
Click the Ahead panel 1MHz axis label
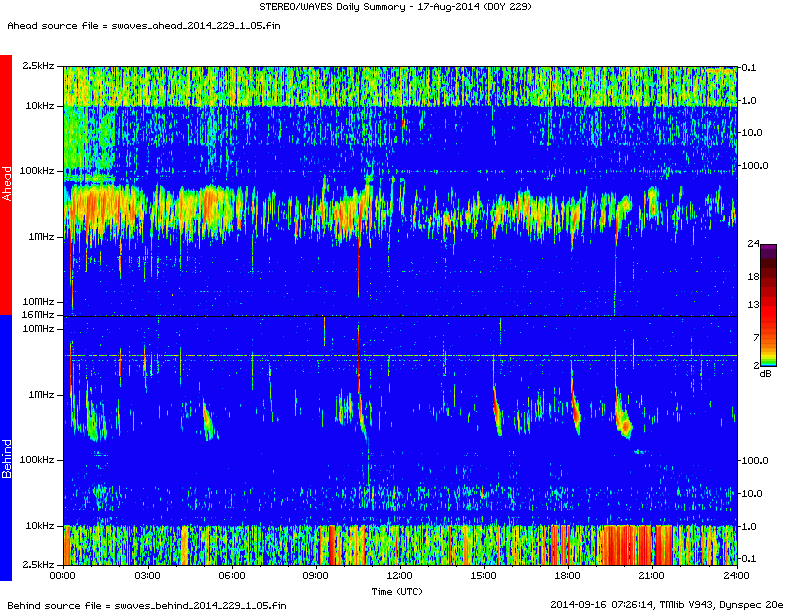(x=41, y=236)
